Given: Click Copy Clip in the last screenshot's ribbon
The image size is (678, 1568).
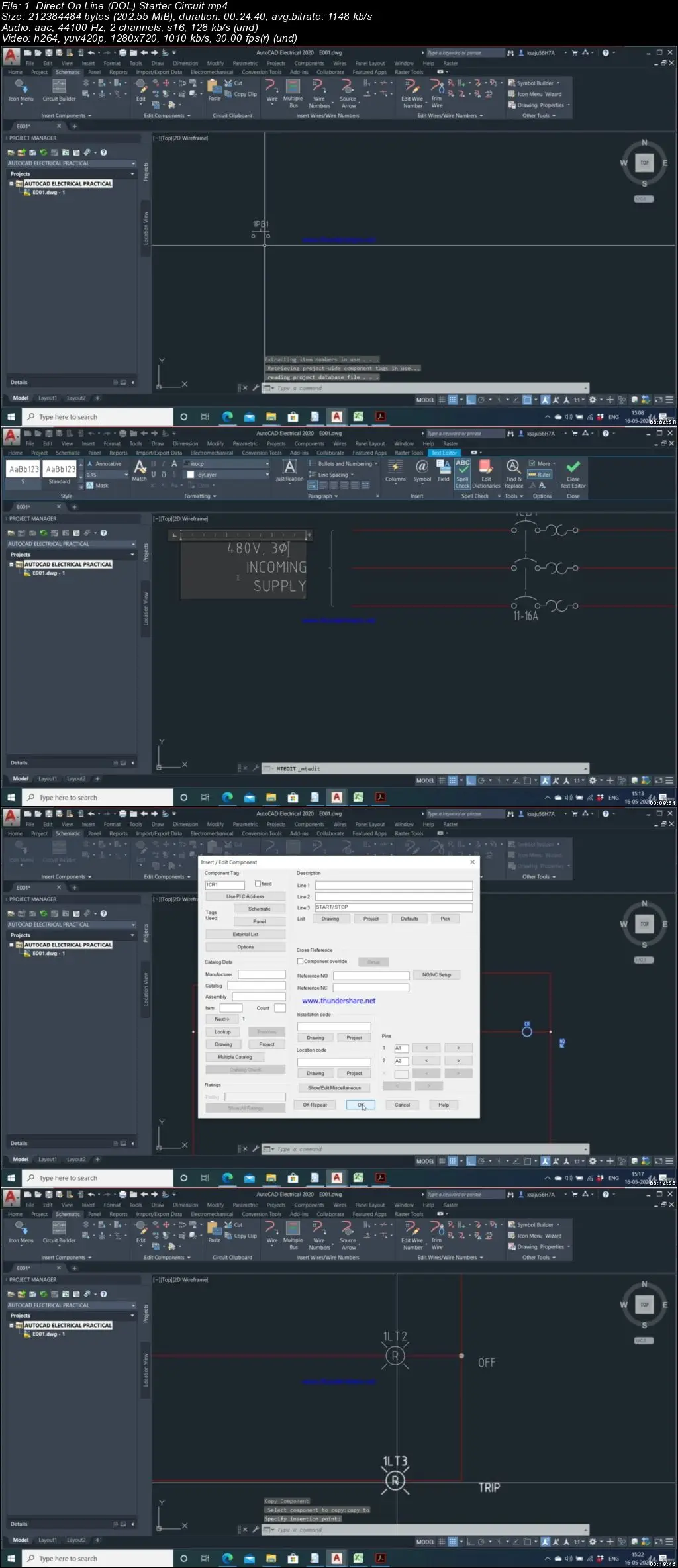Looking at the screenshot, I should [241, 1236].
